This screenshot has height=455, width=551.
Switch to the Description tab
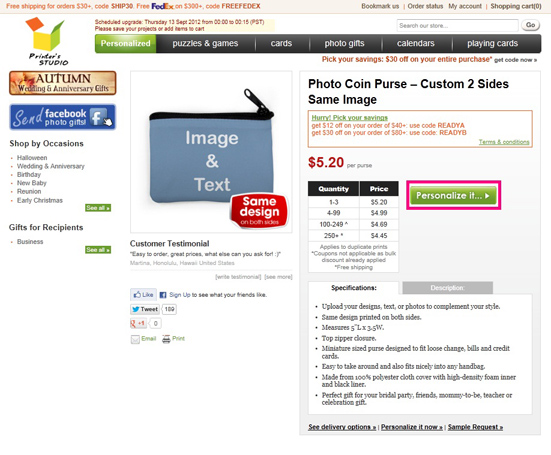tap(447, 288)
